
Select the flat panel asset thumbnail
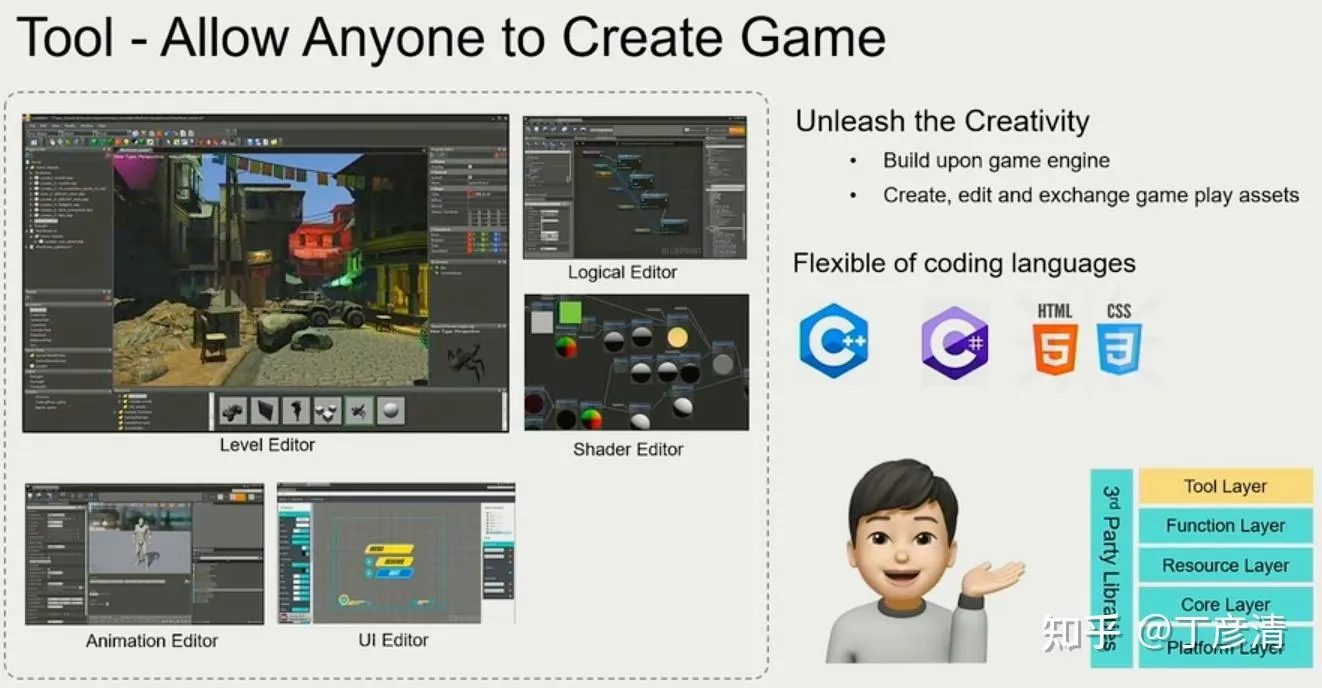pos(265,410)
